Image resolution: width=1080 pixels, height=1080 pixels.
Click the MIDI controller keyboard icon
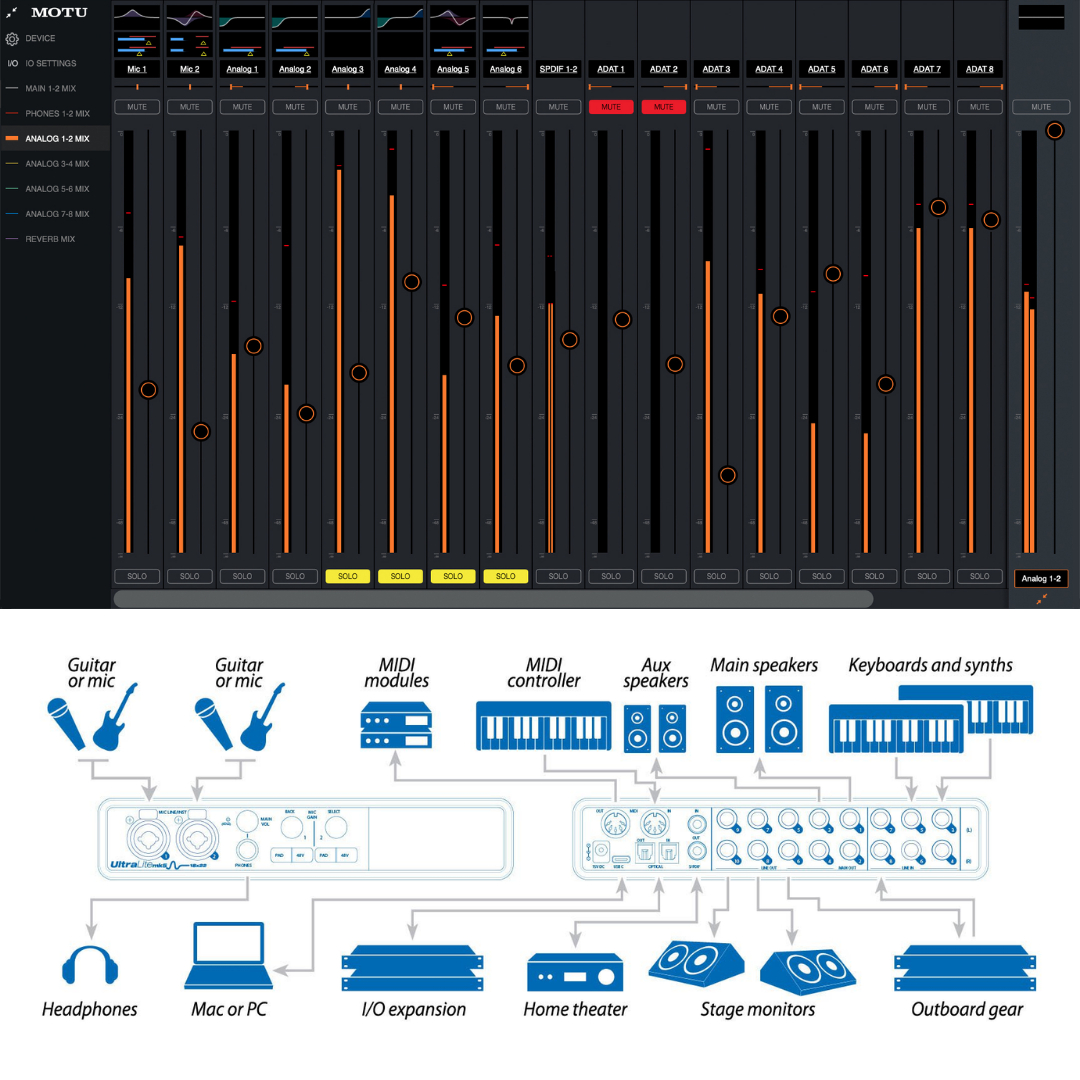543,725
